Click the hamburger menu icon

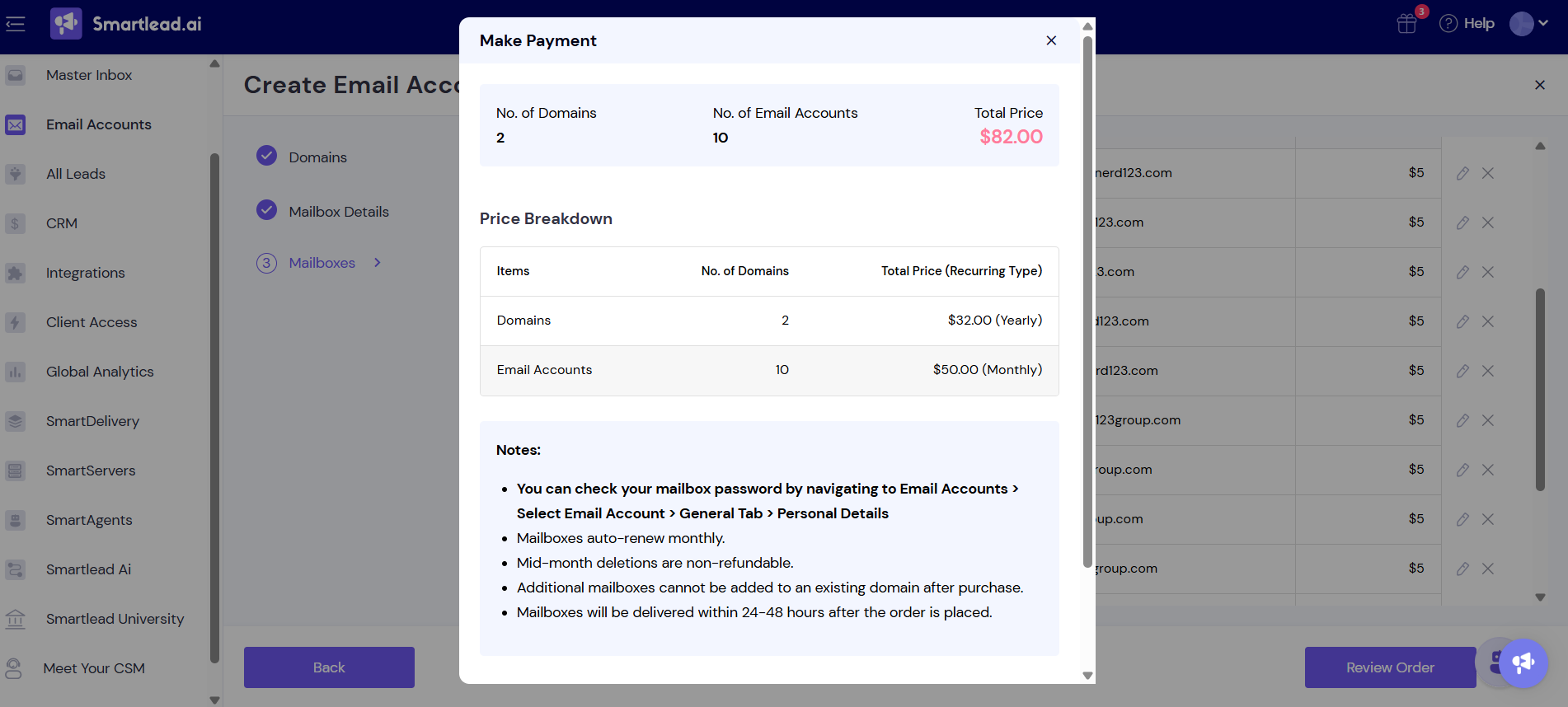pyautogui.click(x=16, y=24)
